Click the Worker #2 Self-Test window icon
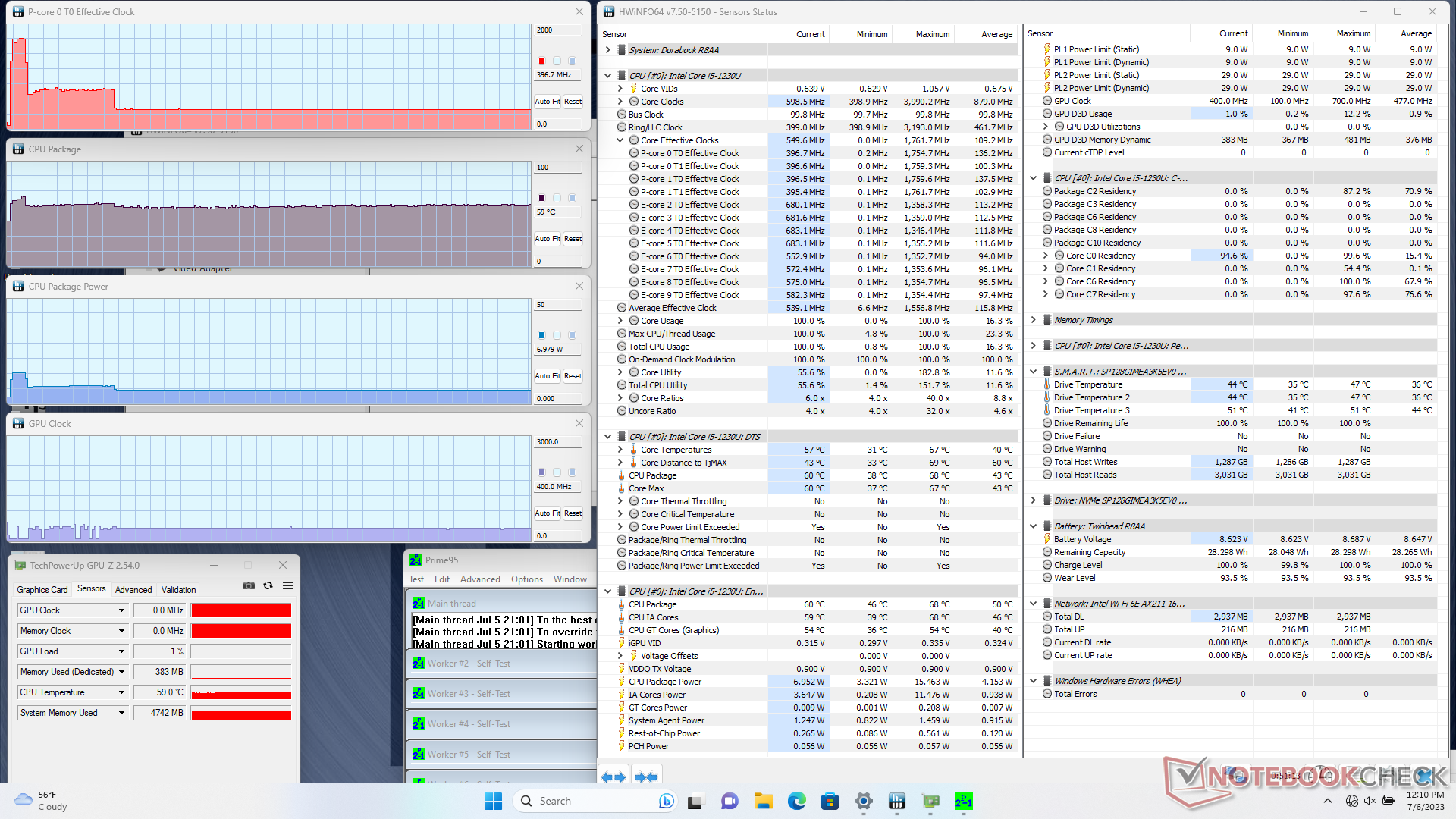The image size is (1456, 819). point(418,664)
